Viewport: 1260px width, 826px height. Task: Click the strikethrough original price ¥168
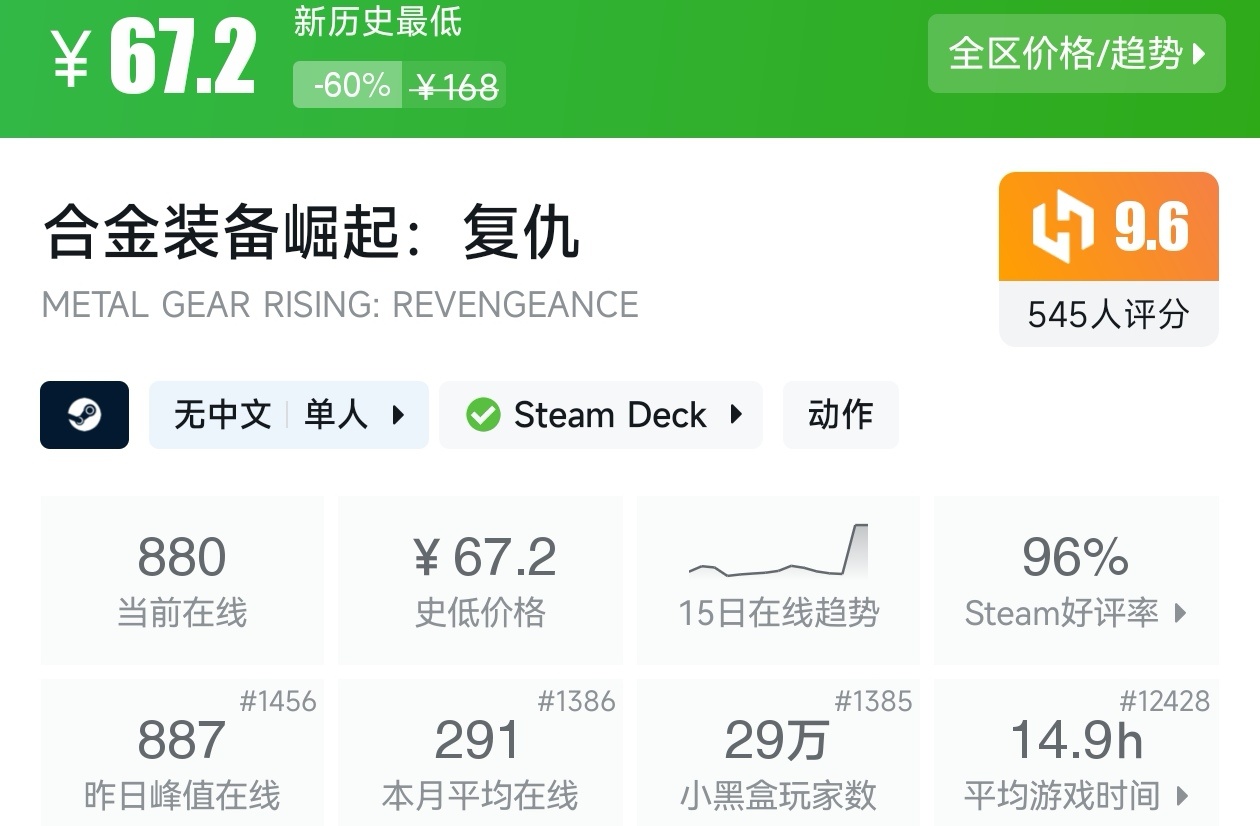tap(455, 86)
